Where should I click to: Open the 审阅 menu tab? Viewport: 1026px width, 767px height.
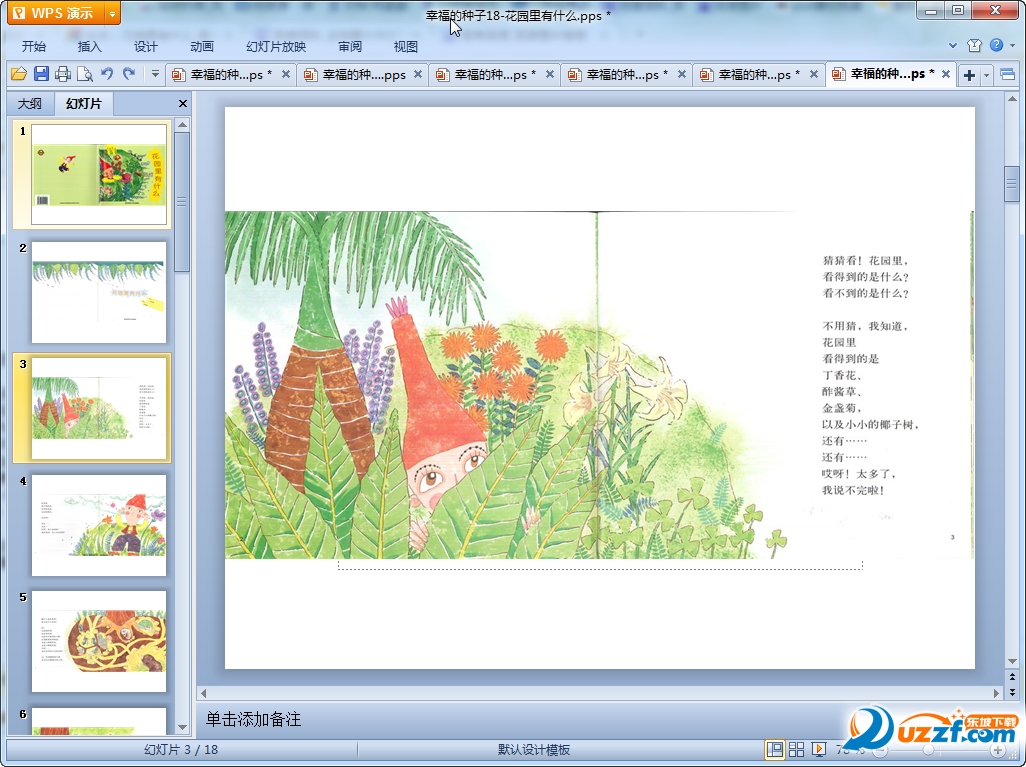350,46
